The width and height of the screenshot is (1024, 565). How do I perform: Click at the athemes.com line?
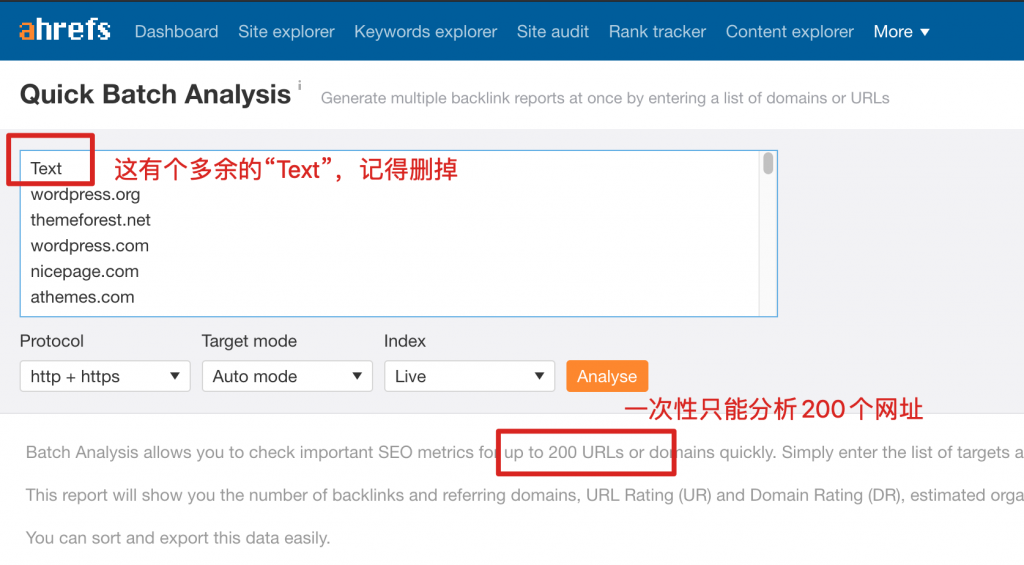[x=82, y=297]
